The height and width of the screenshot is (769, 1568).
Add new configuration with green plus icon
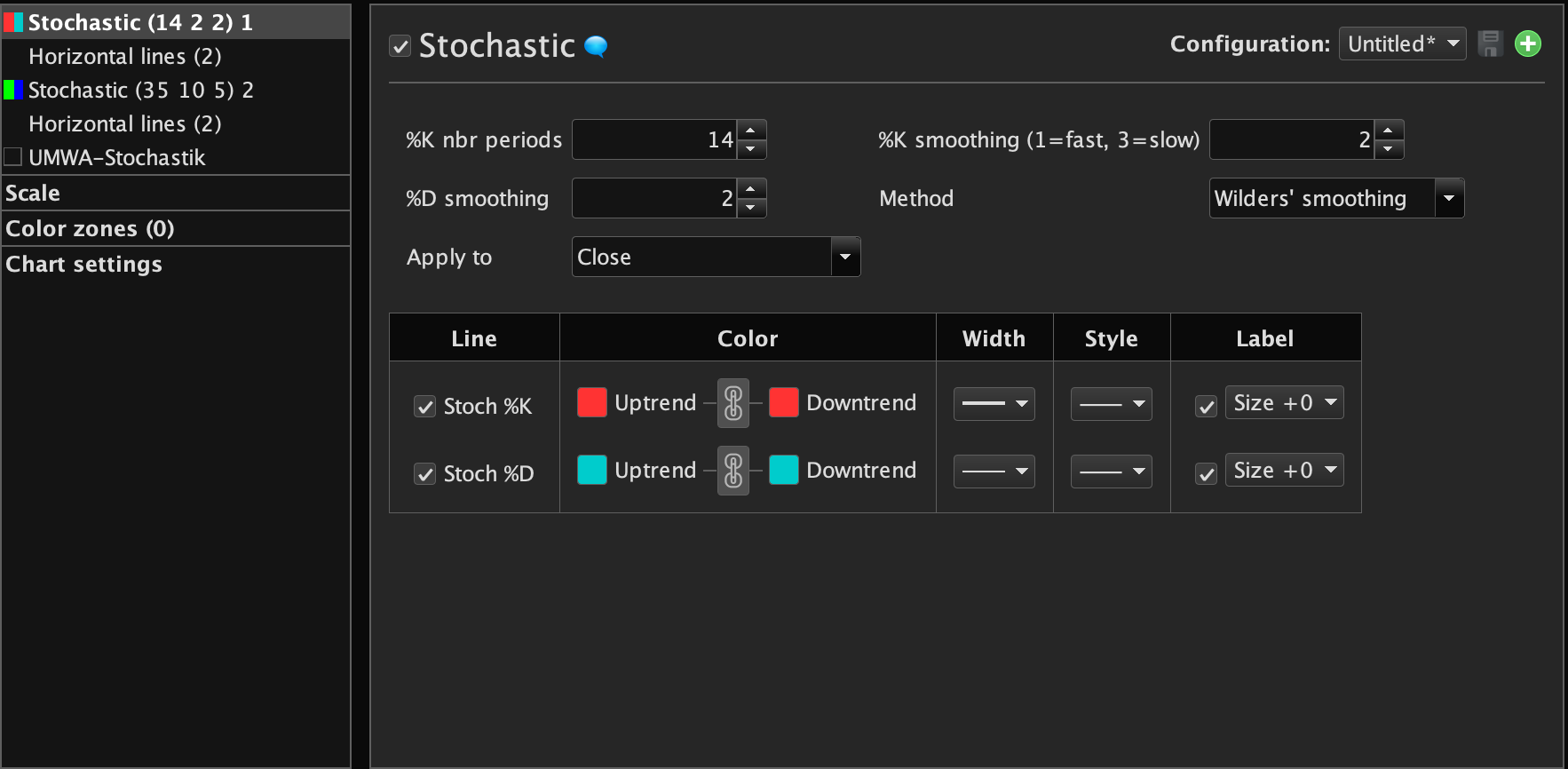(x=1527, y=44)
